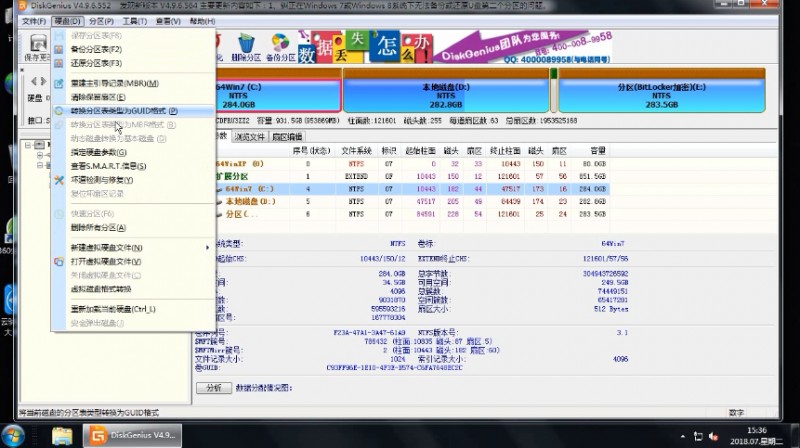Select 重建主引导记录(MBR) menu entry
Screen dimensions: 800x448
pyautogui.click(x=133, y=83)
